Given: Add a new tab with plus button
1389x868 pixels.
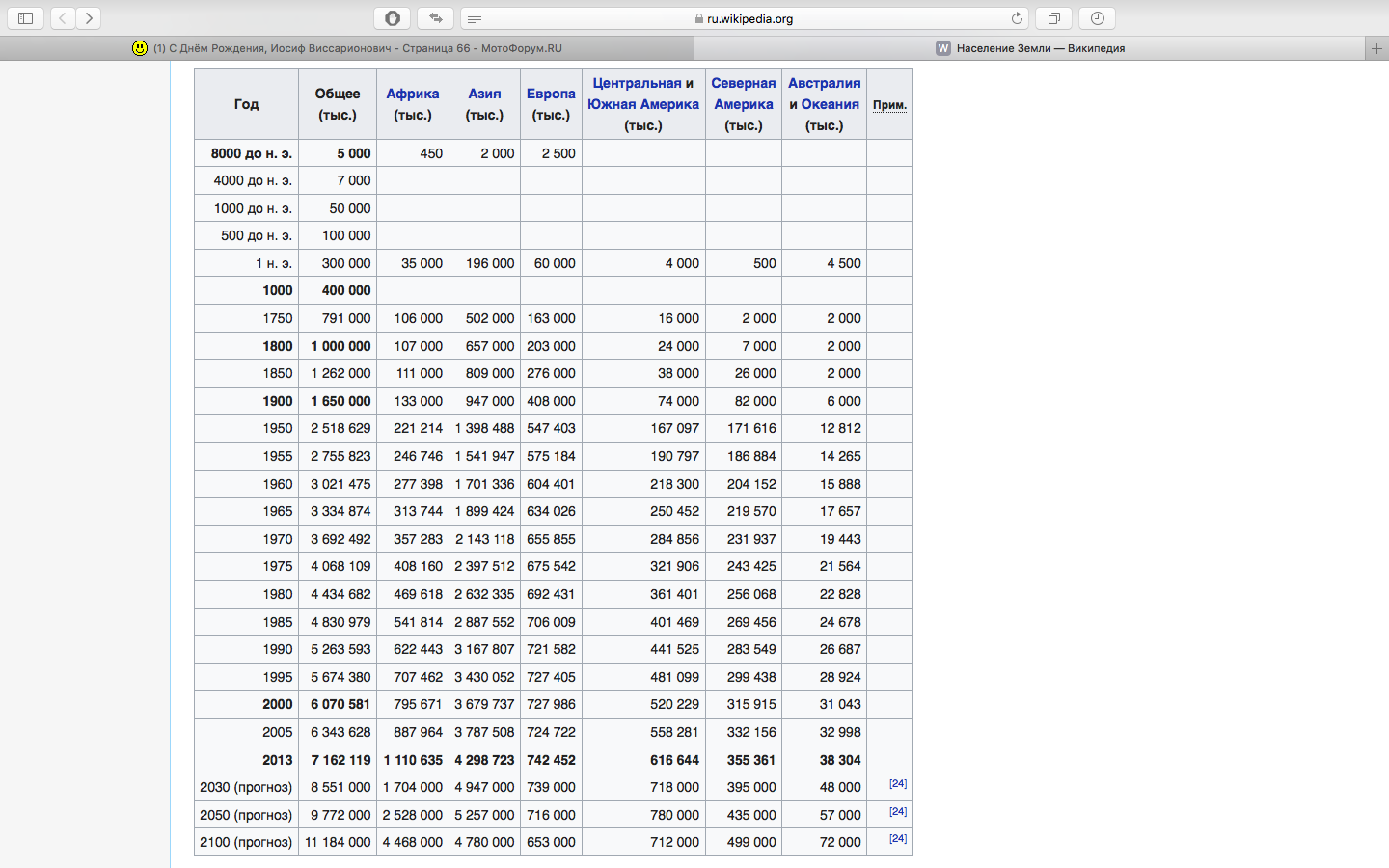Looking at the screenshot, I should click(1376, 48).
